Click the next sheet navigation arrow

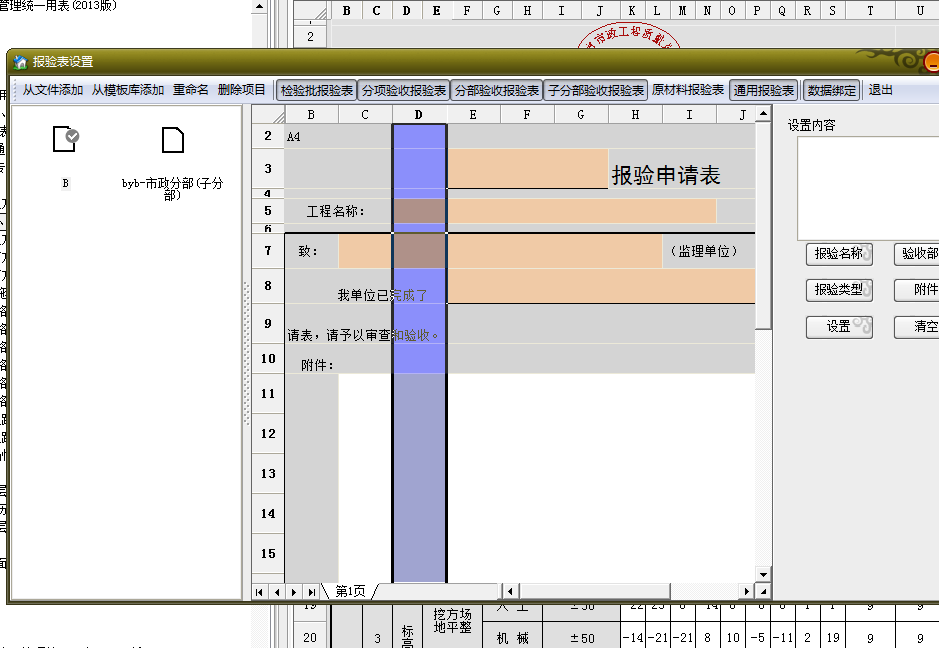(295, 592)
